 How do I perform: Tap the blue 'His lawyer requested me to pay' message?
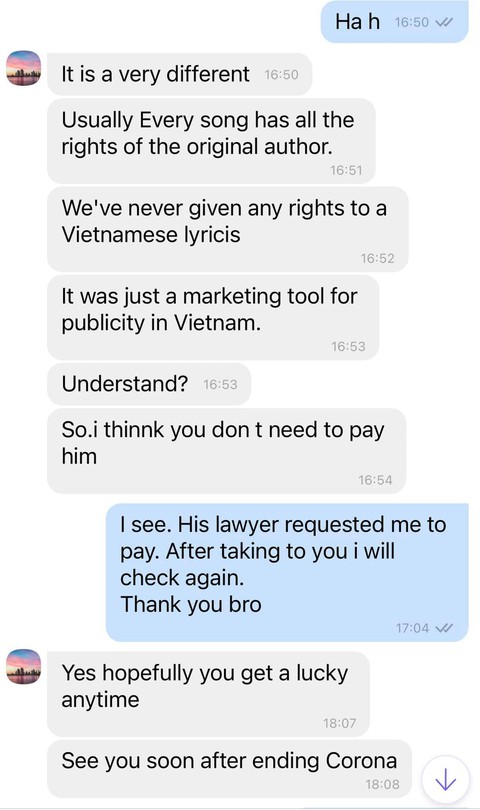[287, 572]
